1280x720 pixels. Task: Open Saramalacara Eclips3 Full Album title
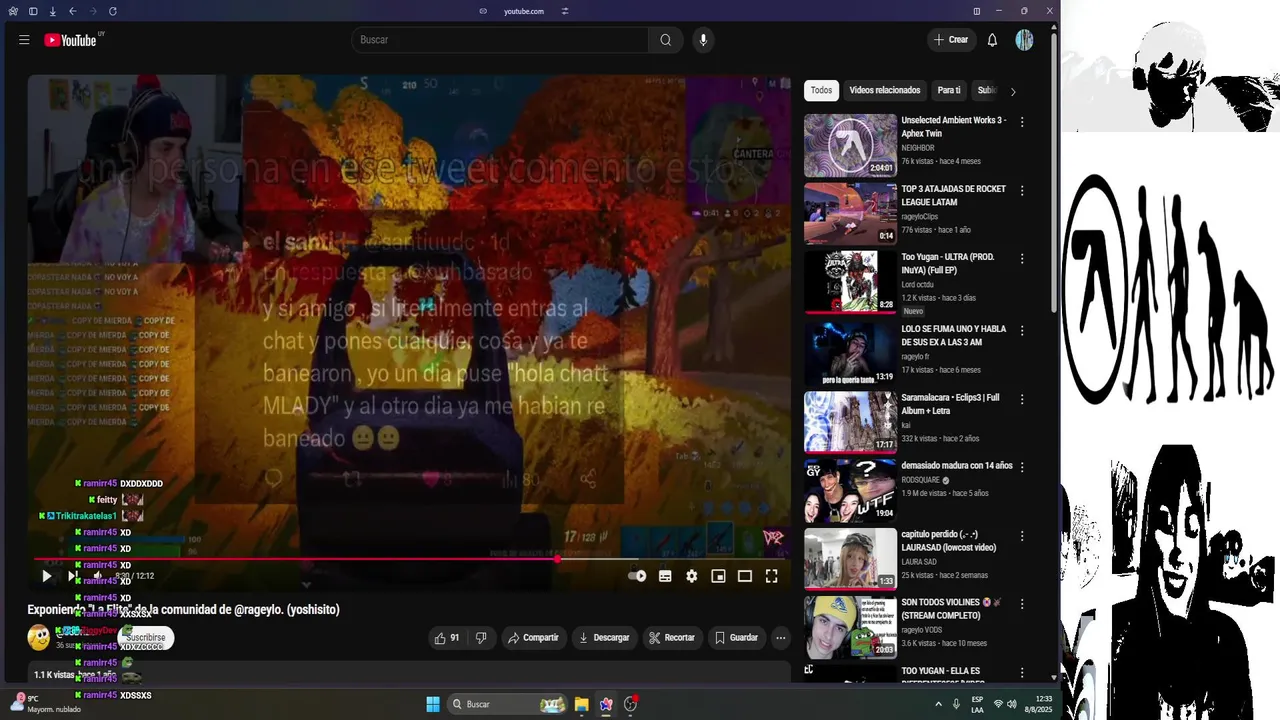(x=950, y=404)
